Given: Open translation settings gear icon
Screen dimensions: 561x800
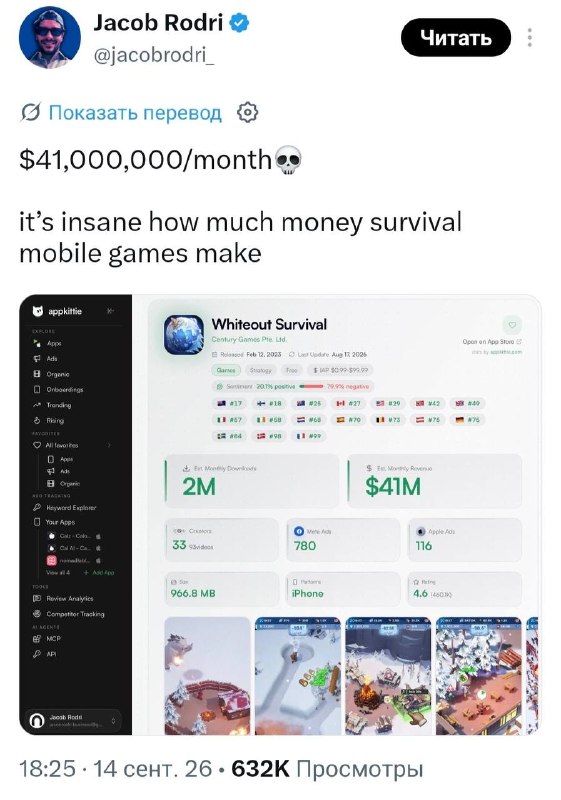Looking at the screenshot, I should tap(247, 113).
